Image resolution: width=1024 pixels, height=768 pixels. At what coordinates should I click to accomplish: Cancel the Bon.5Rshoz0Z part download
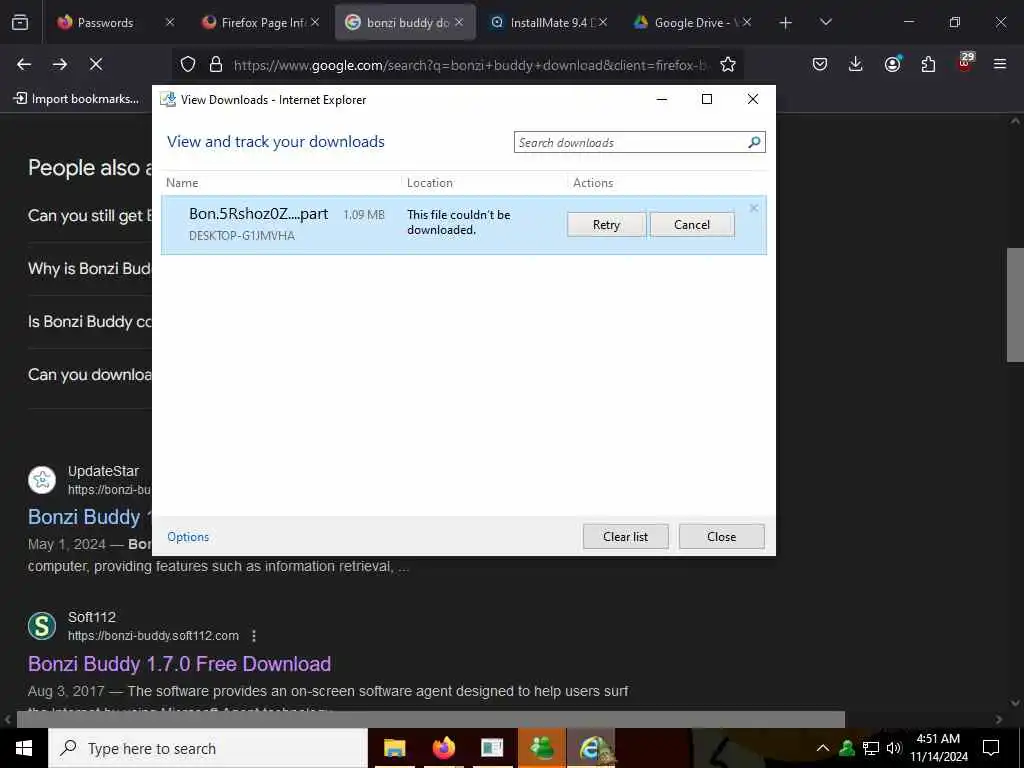tap(692, 225)
